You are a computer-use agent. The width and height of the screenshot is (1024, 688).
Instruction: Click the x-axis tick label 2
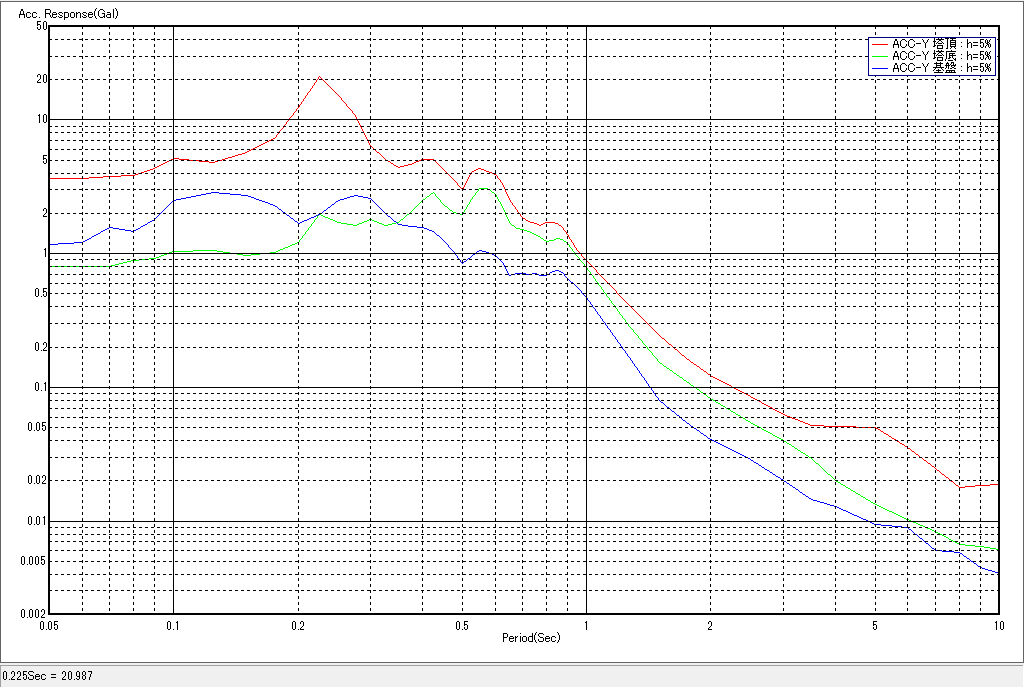[x=709, y=626]
